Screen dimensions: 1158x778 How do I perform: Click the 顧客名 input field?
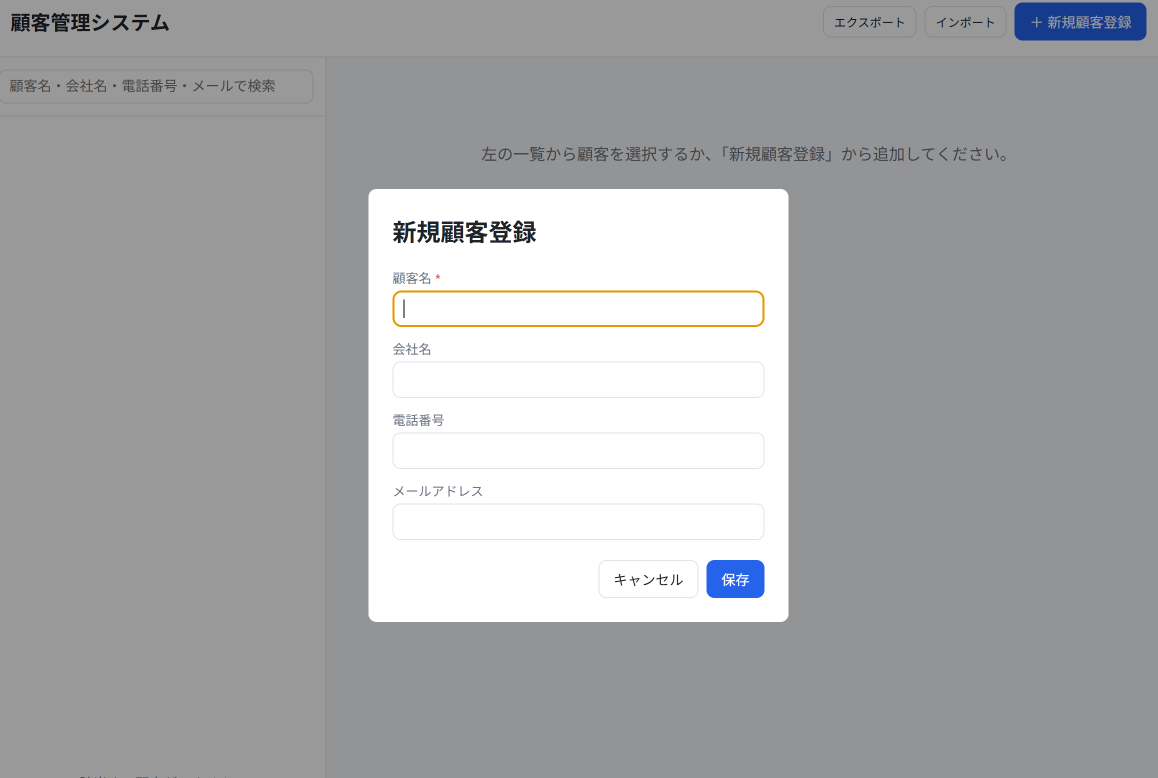[578, 309]
